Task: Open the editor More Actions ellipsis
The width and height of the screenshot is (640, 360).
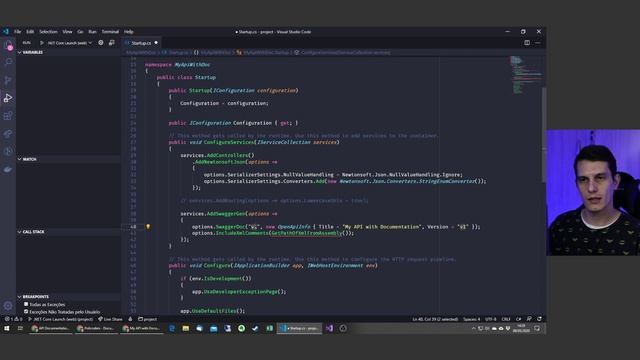Action: point(538,43)
